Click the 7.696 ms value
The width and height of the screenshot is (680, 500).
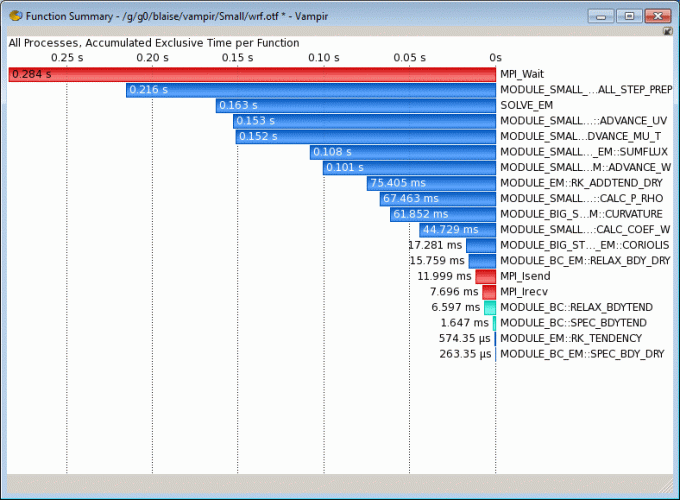[x=454, y=292]
